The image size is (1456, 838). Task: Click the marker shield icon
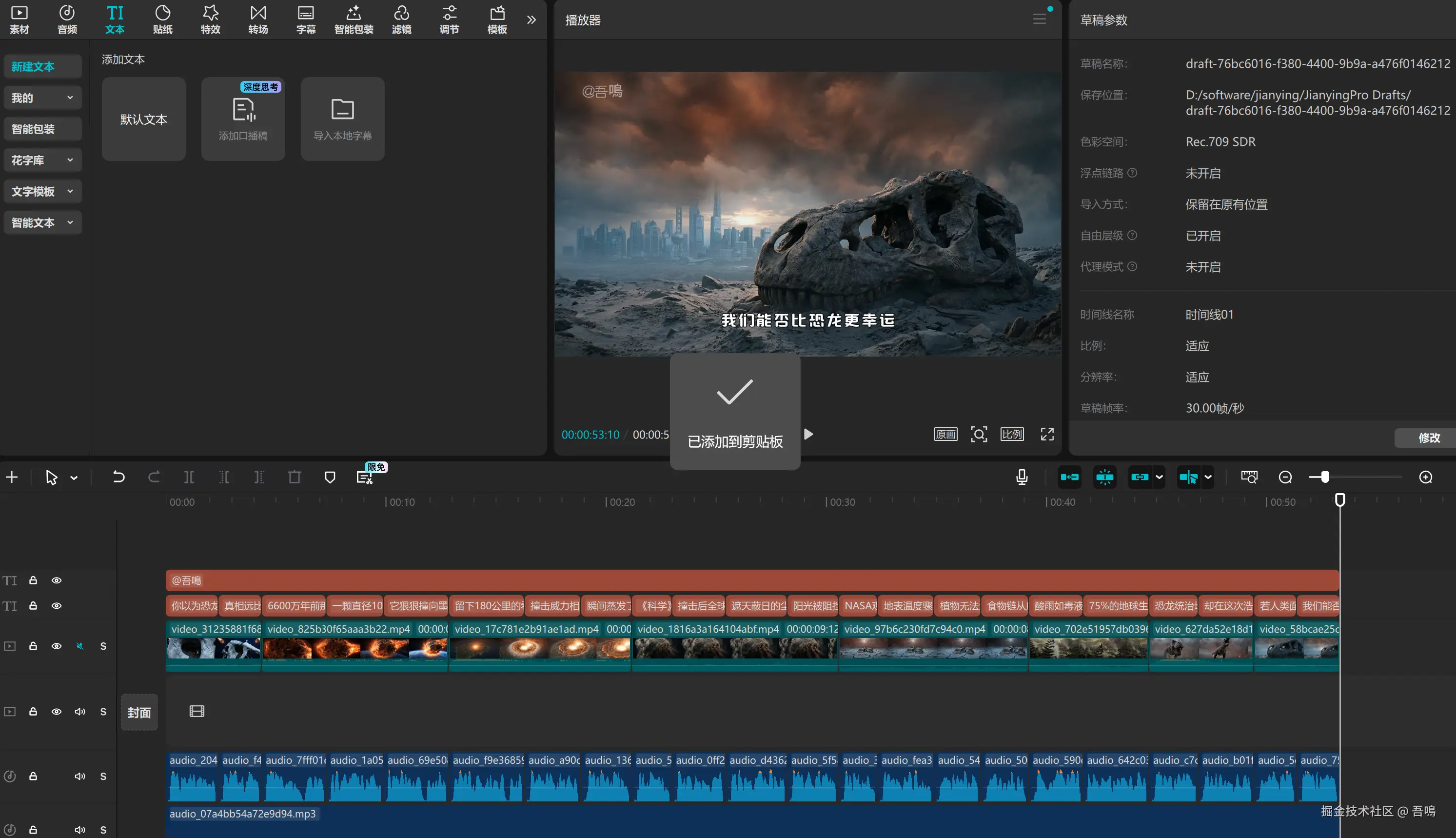click(330, 477)
